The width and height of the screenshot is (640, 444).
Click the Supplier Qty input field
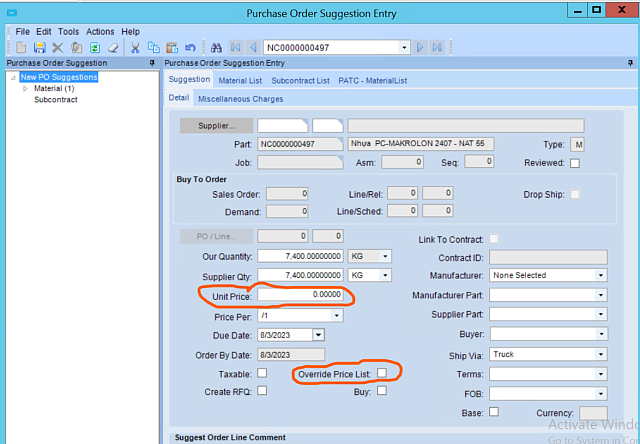tap(300, 275)
